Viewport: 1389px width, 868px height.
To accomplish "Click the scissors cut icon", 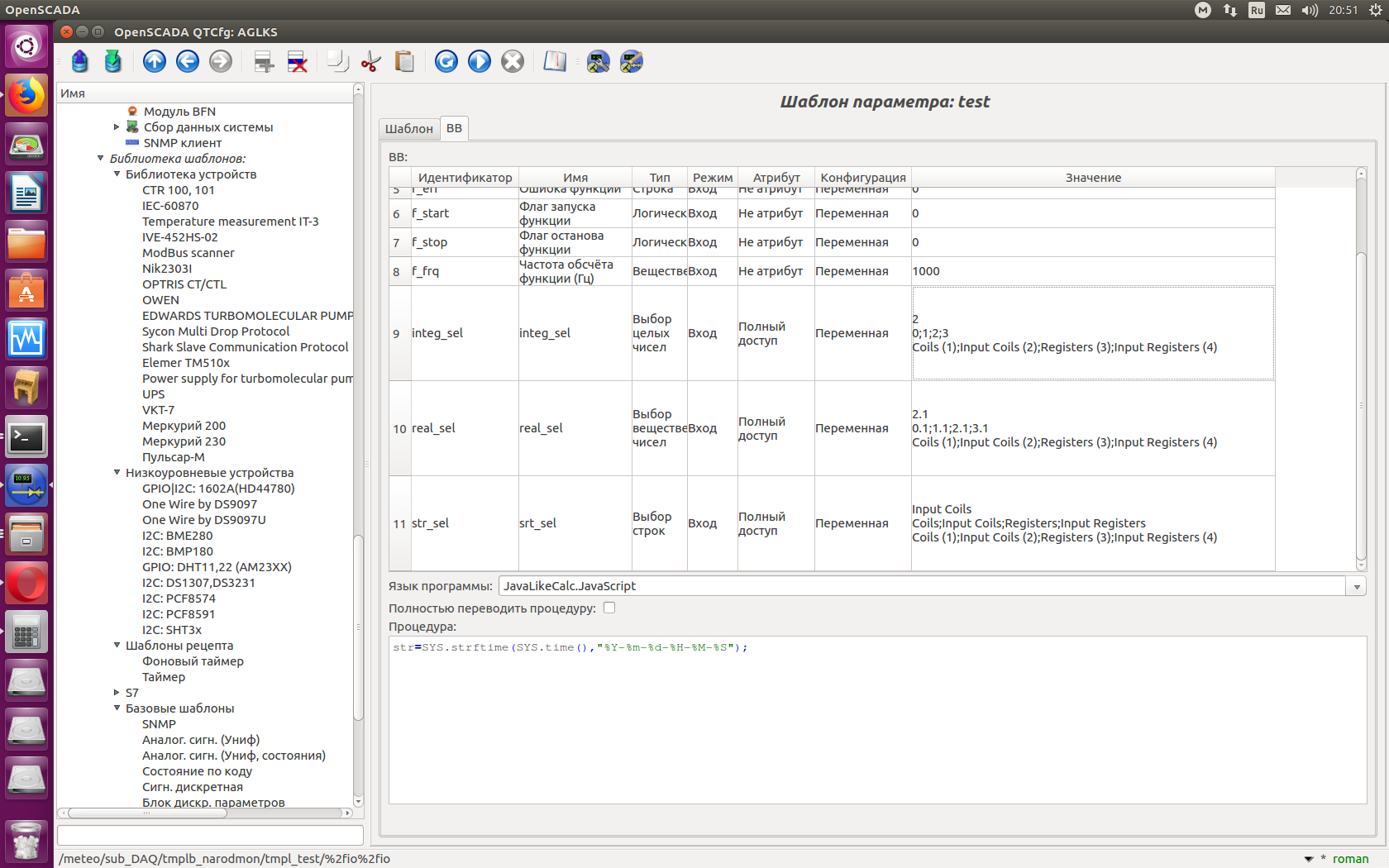I will tap(371, 61).
